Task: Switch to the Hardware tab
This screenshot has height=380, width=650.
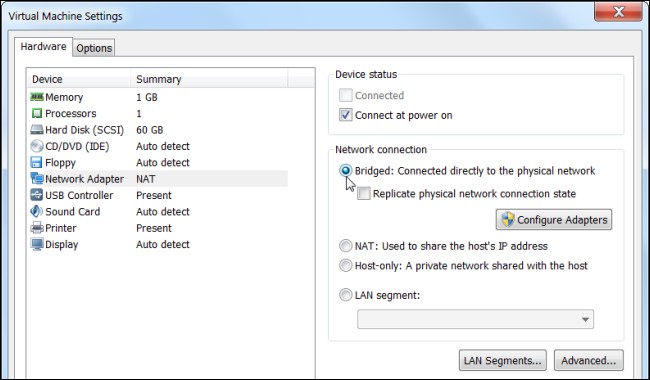Action: (x=43, y=46)
